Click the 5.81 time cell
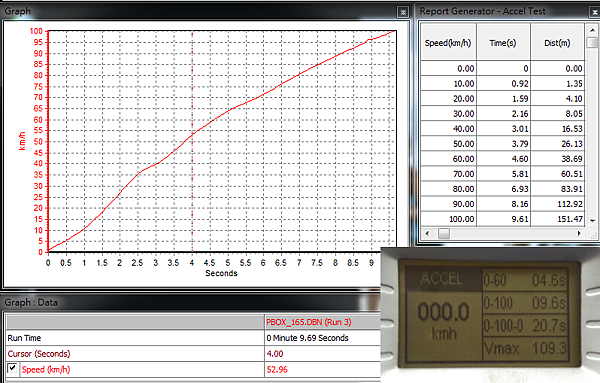The height and width of the screenshot is (383, 600). coord(503,174)
